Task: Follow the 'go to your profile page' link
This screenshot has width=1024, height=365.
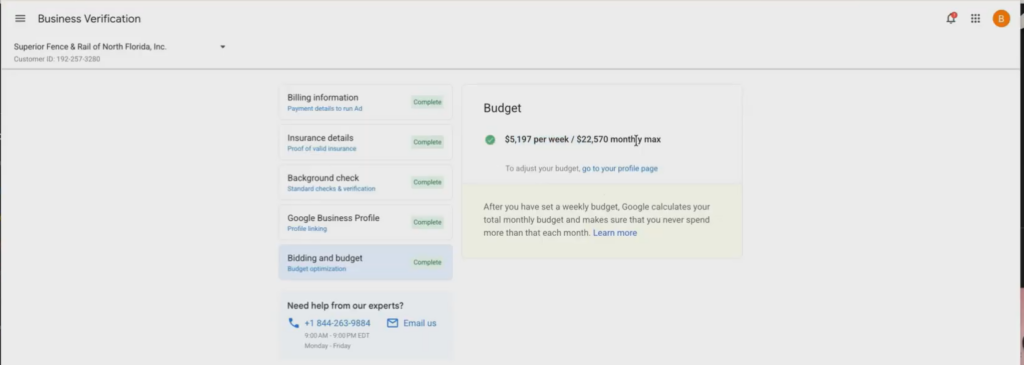Action: pos(620,168)
